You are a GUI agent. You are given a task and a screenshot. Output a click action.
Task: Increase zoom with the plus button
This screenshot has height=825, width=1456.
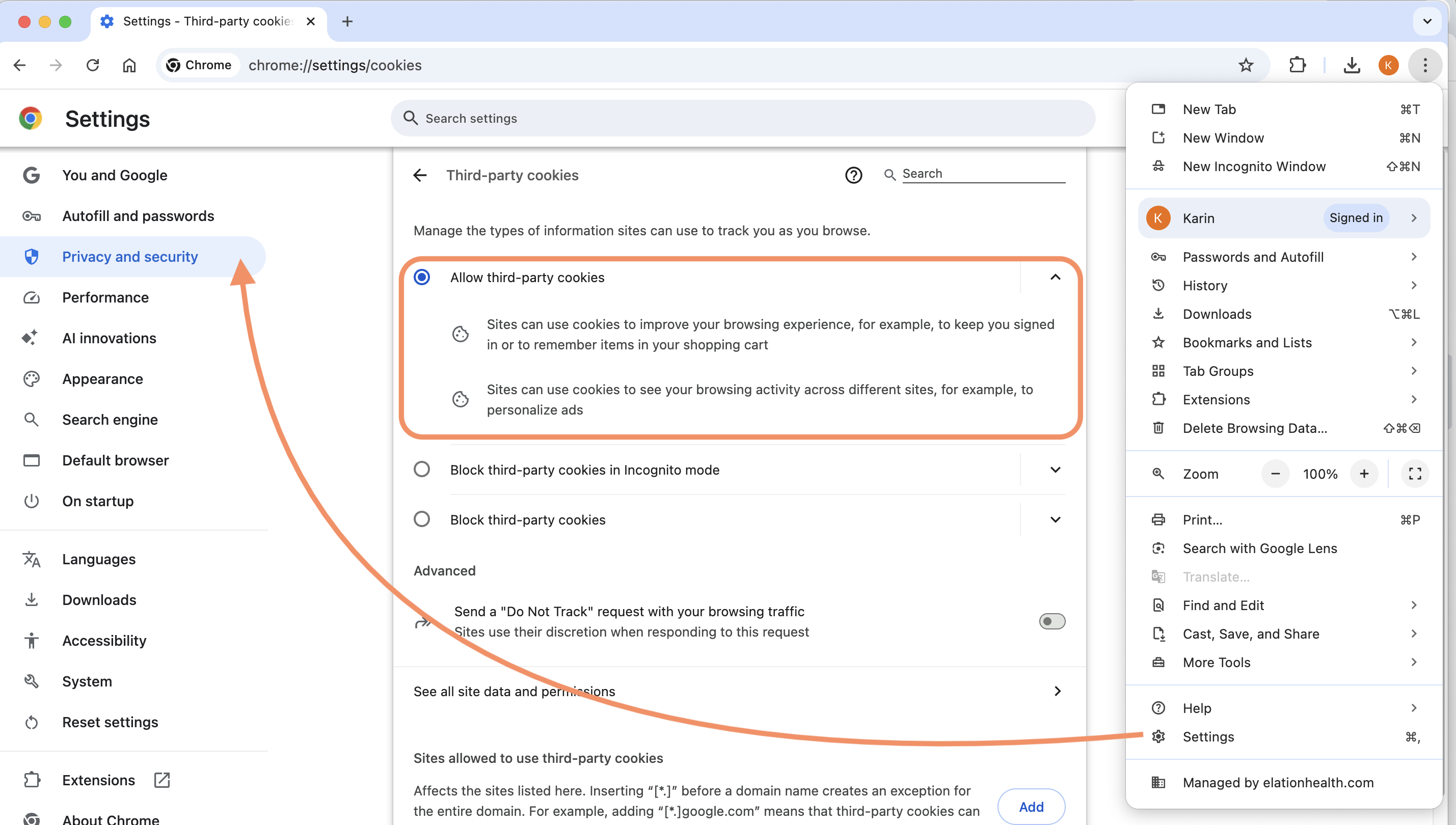point(1364,474)
